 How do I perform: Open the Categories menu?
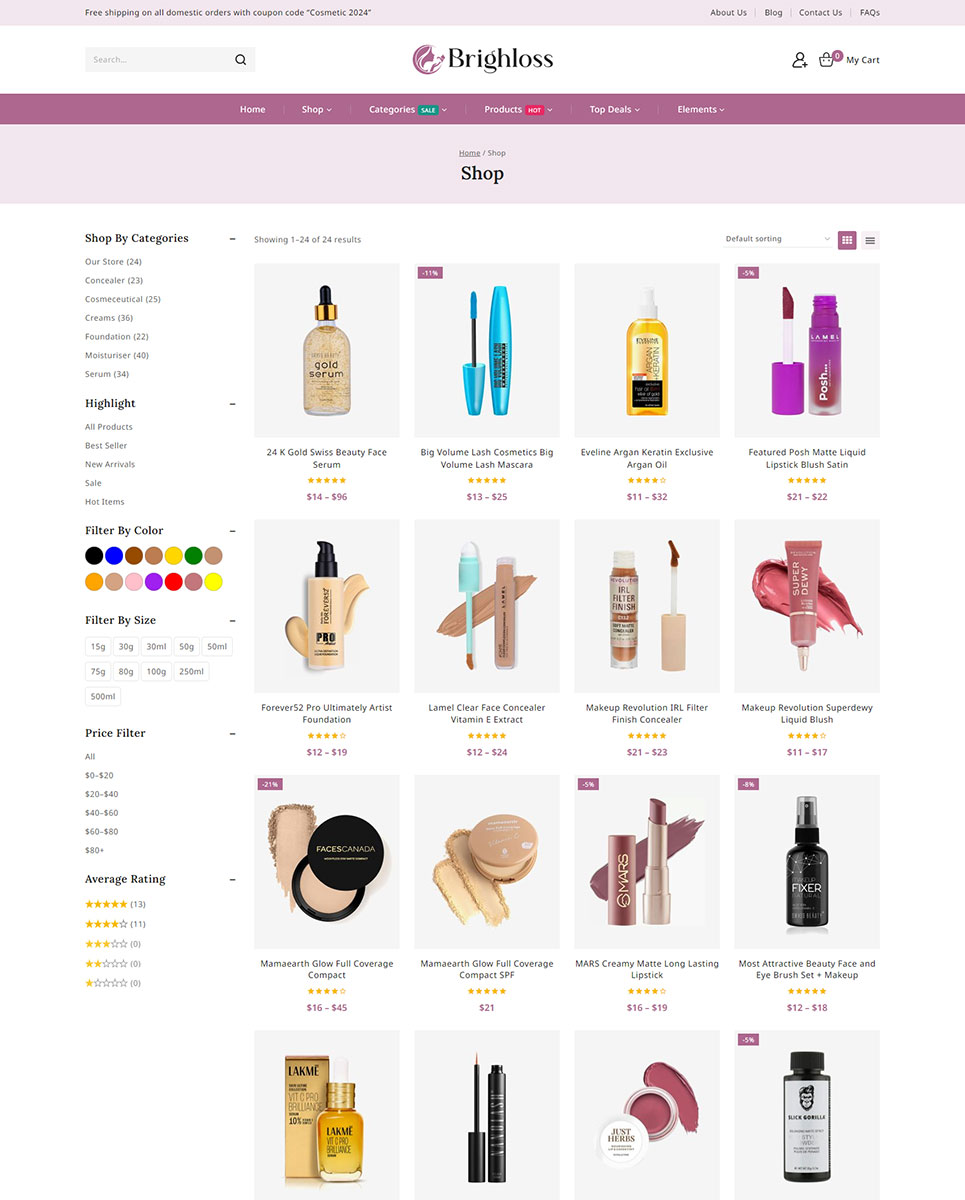click(407, 110)
